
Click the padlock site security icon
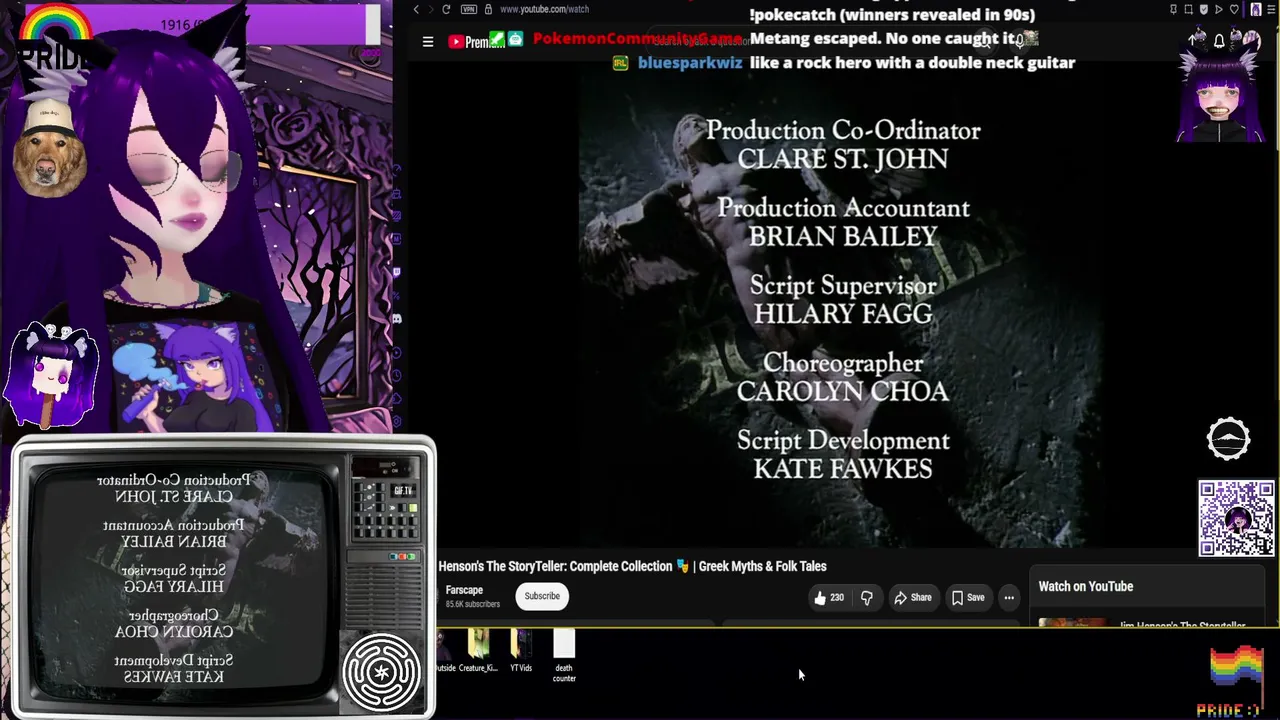(x=488, y=10)
